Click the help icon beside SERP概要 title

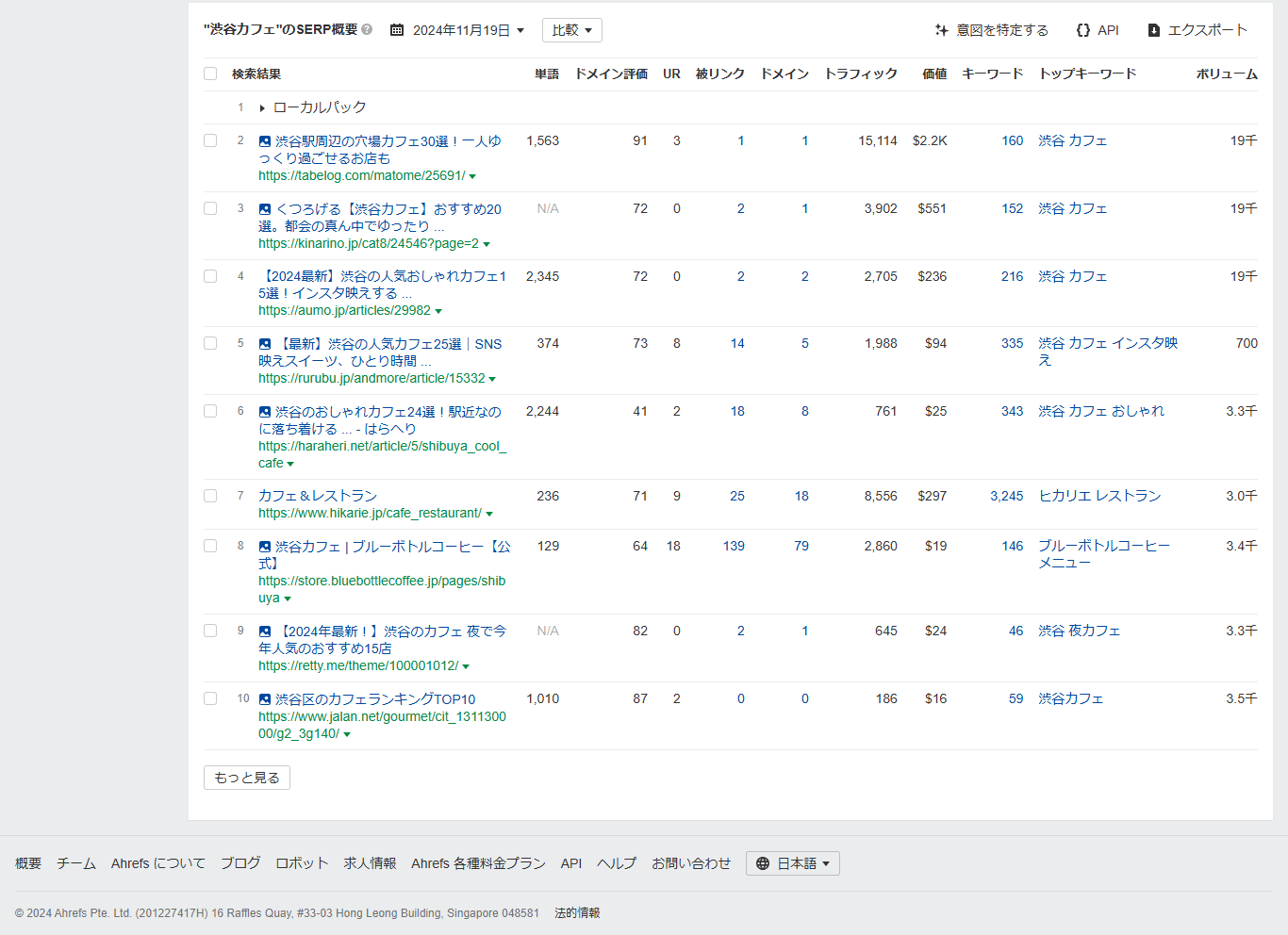click(x=367, y=30)
